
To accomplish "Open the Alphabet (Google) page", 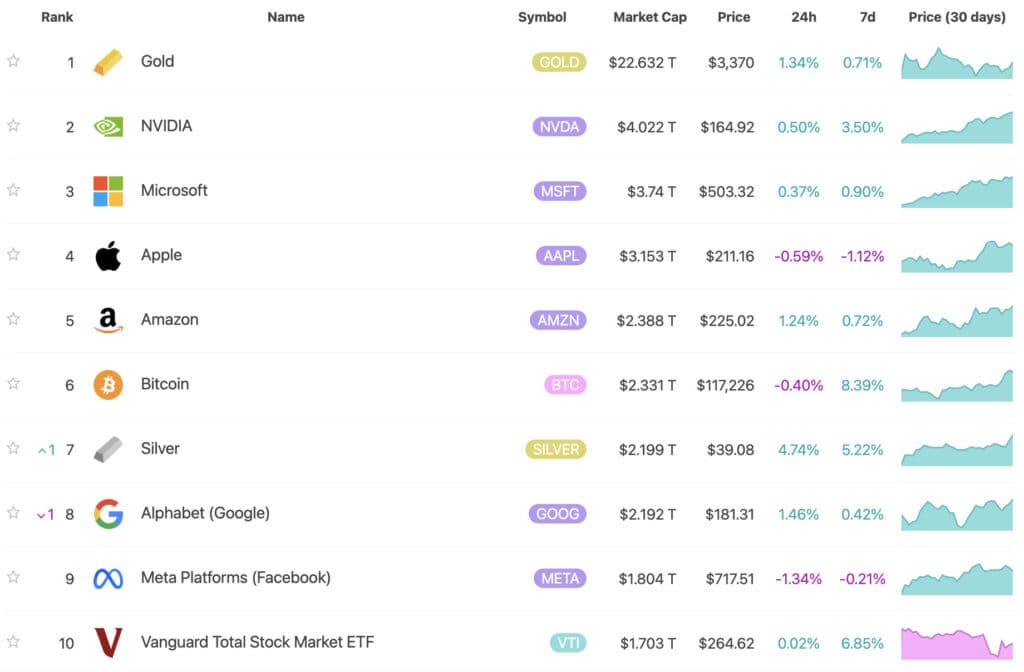I will point(205,513).
